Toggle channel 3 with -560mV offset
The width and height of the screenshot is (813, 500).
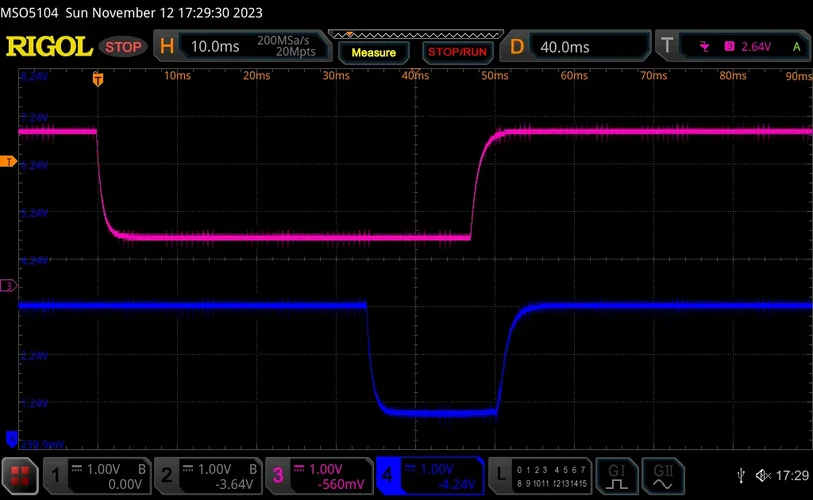[x=318, y=475]
